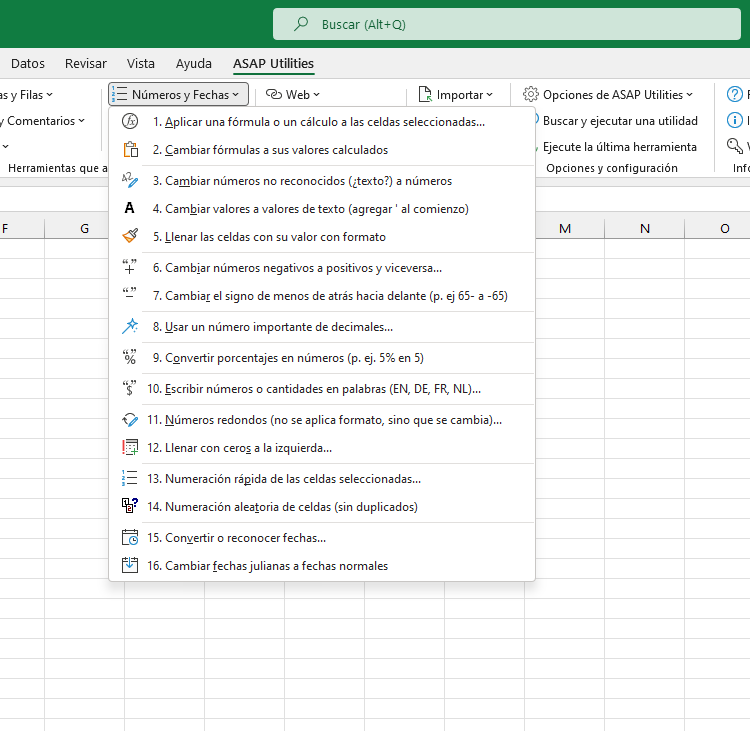Choose Números redondos menu entry
The width and height of the screenshot is (750, 731).
click(321, 420)
